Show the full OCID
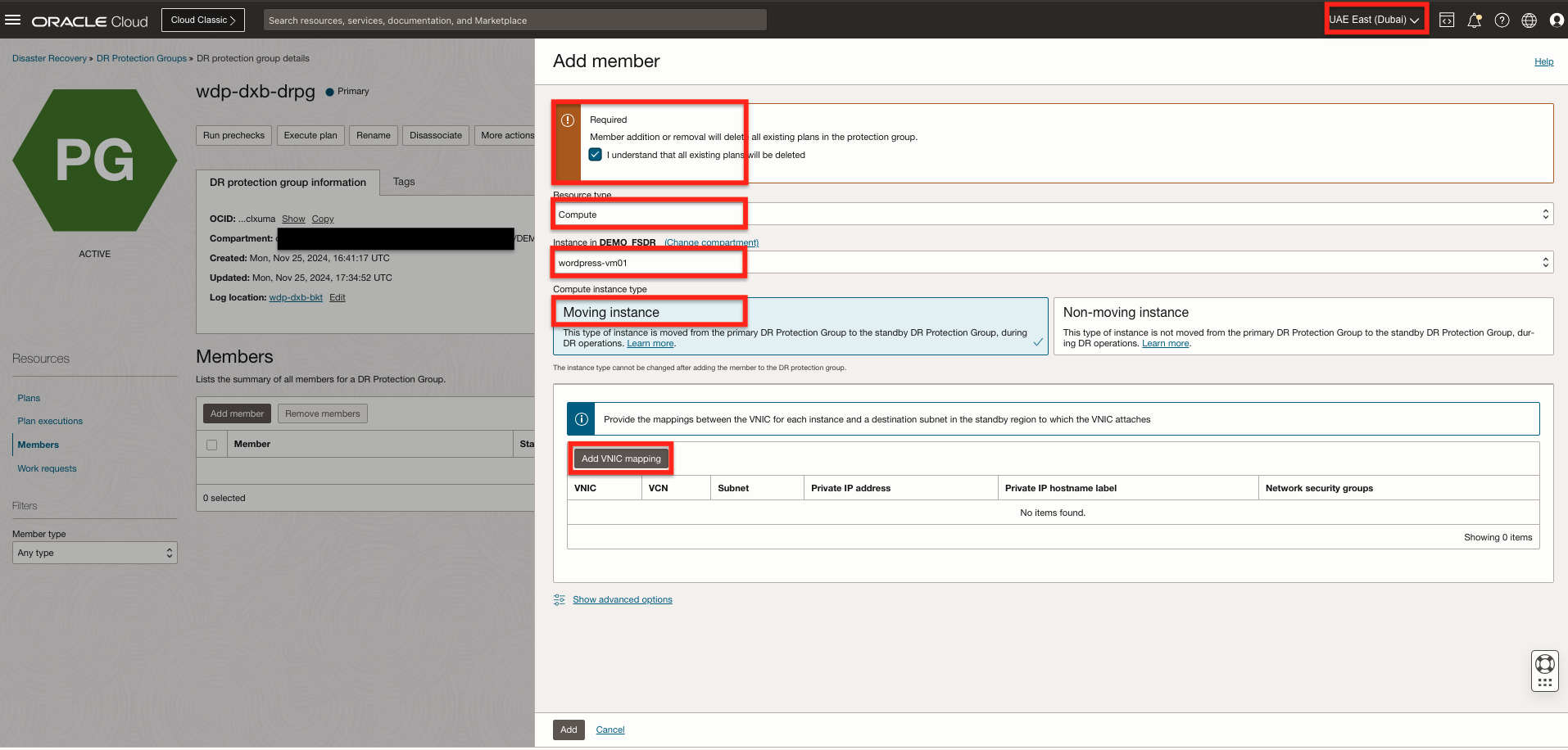Viewport: 1568px width, 750px height. click(x=293, y=219)
